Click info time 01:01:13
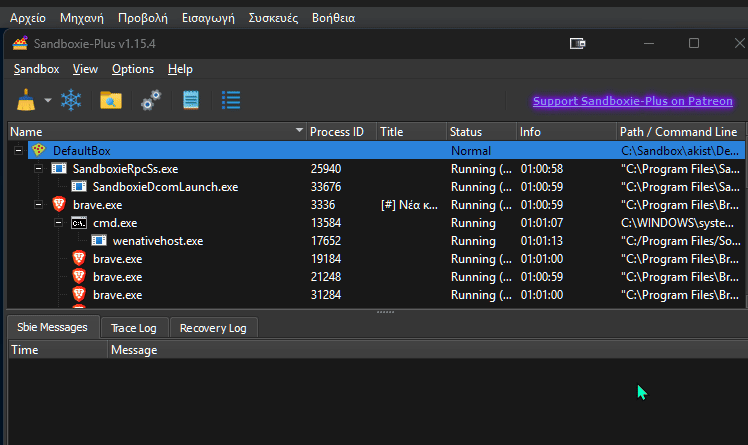The image size is (748, 445). pyautogui.click(x=542, y=241)
